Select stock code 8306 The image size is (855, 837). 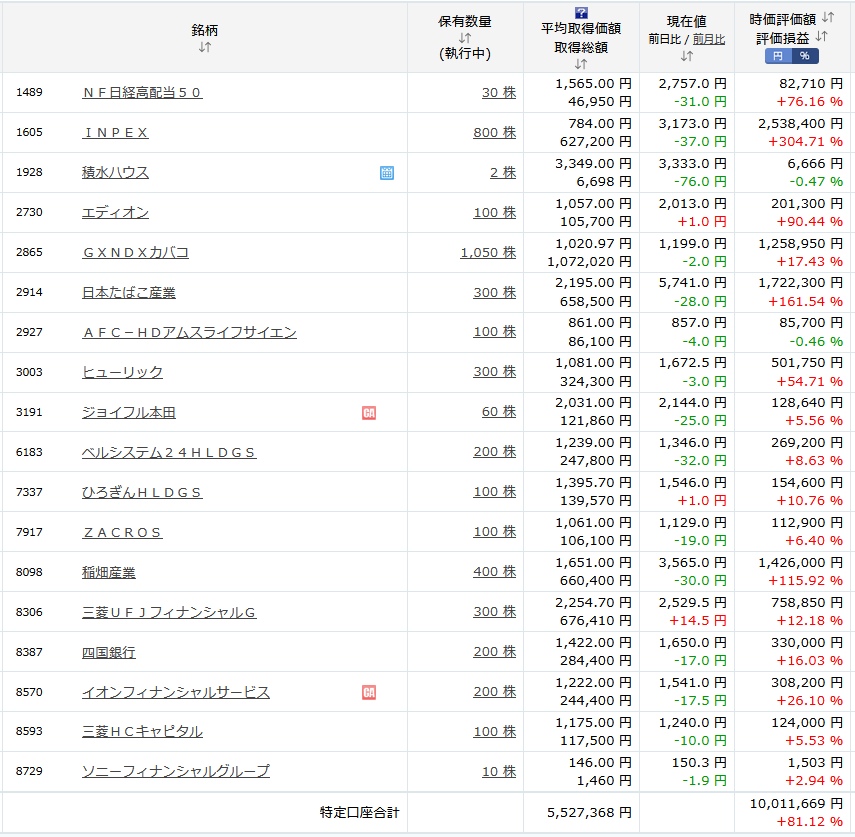(29, 612)
